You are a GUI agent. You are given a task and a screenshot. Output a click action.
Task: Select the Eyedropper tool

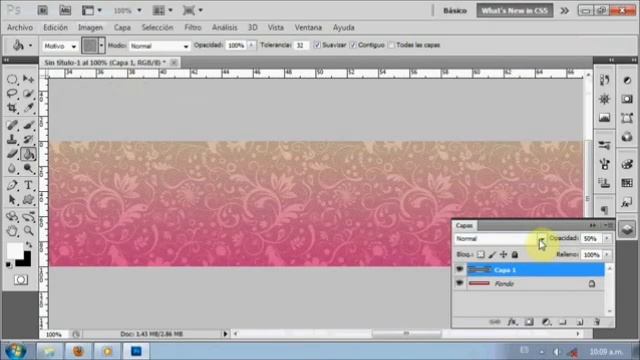tap(29, 108)
